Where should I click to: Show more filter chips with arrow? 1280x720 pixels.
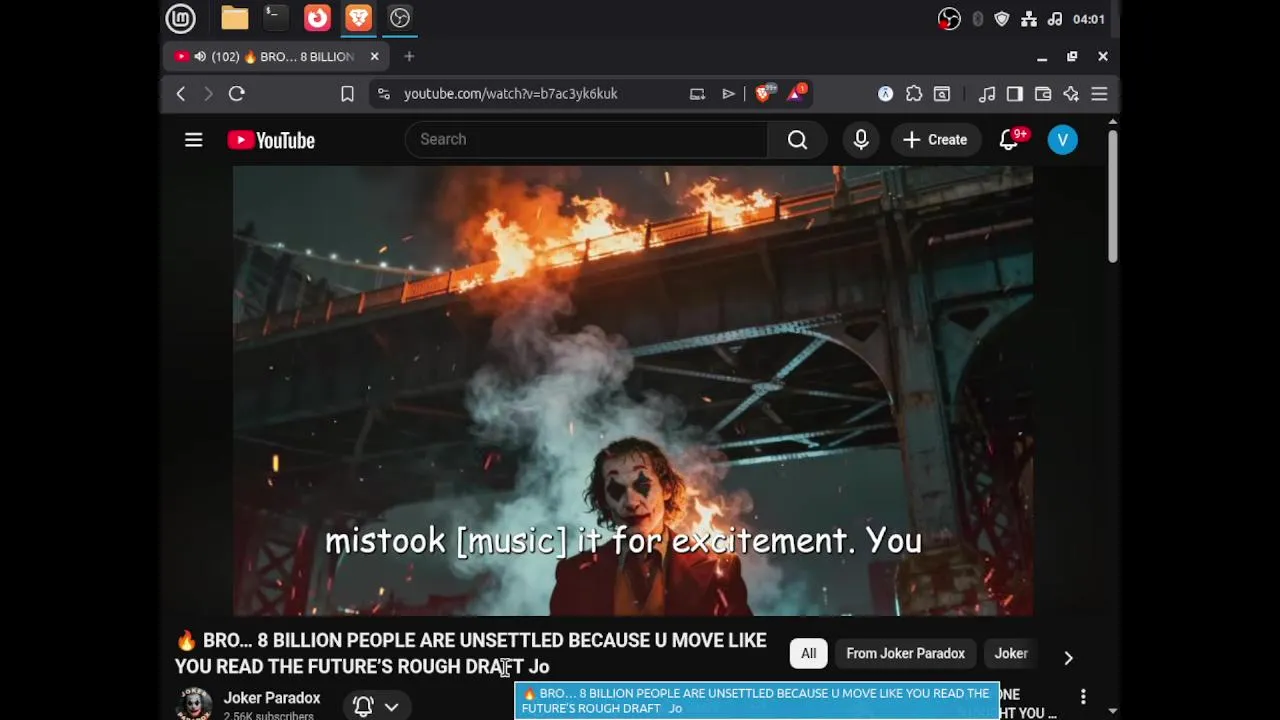[x=1068, y=657]
